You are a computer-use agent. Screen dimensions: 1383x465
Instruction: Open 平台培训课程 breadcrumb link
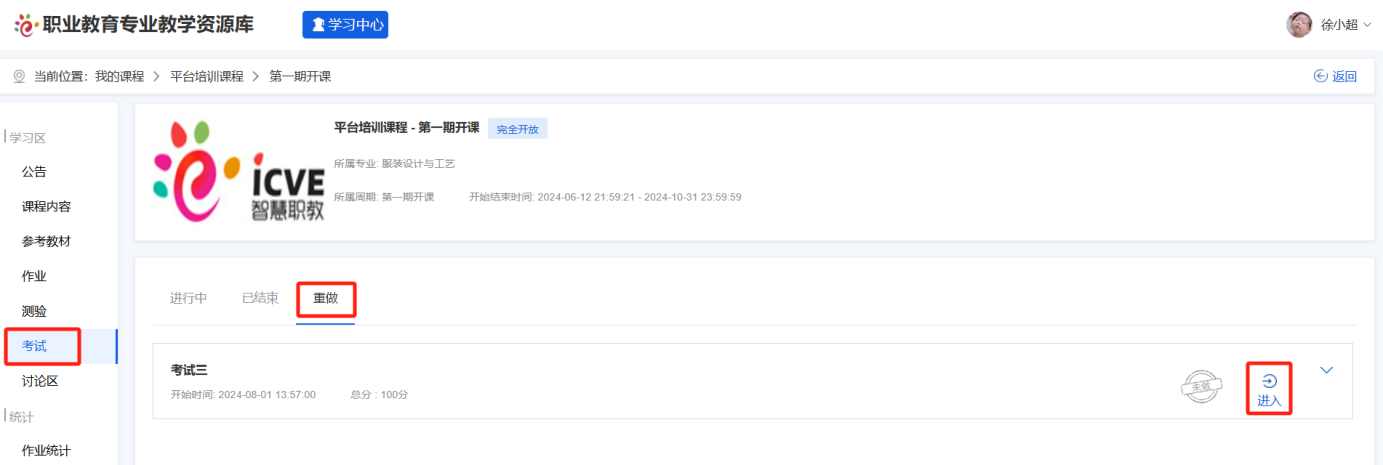[x=206, y=76]
